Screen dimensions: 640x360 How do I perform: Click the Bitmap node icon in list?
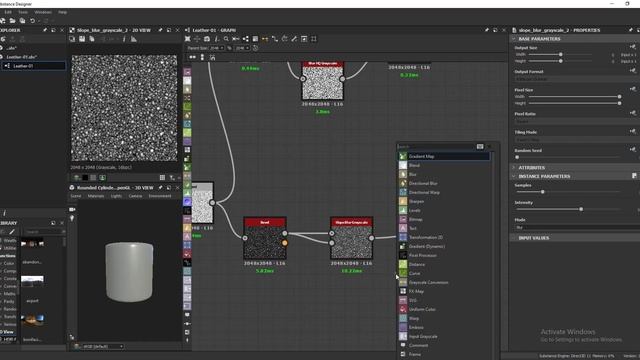point(403,219)
